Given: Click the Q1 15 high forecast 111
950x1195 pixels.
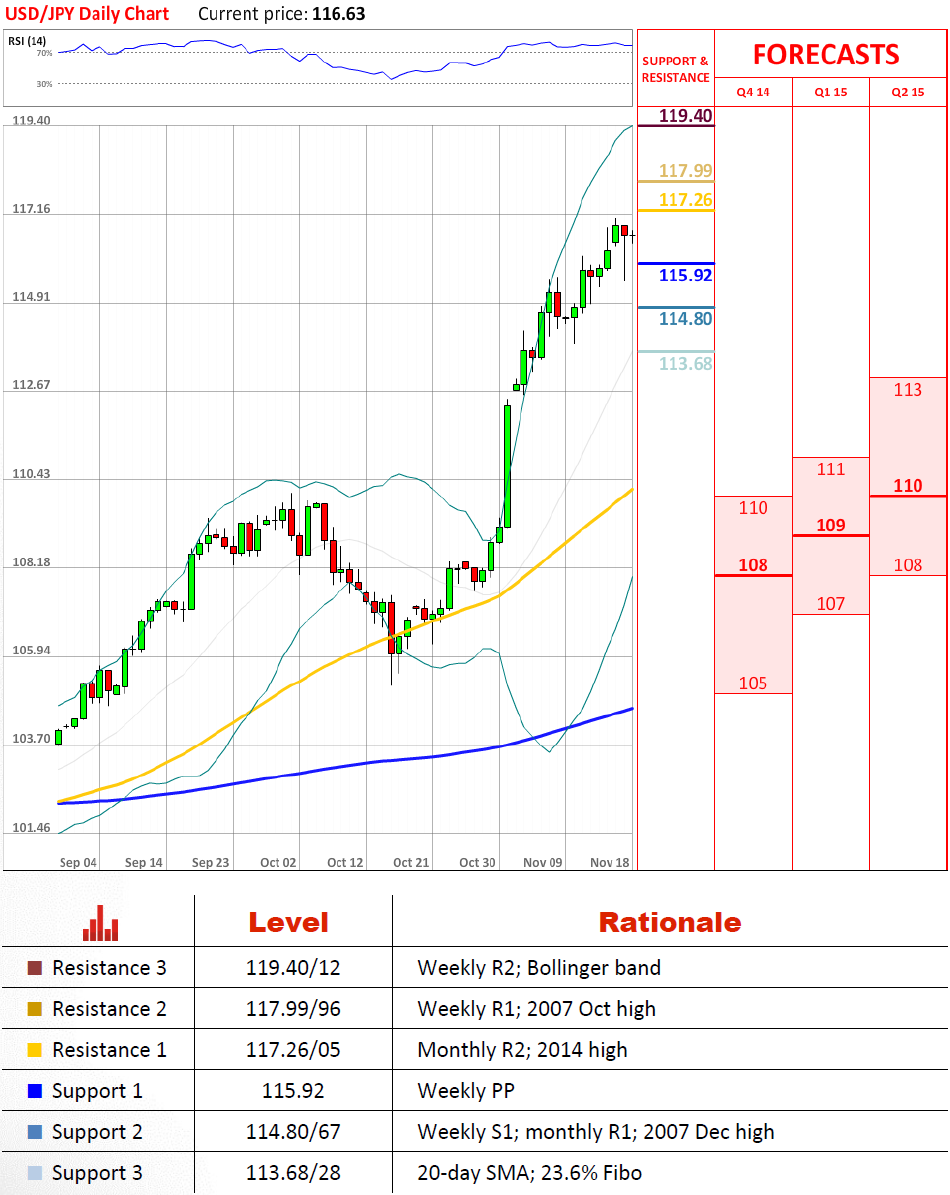Looking at the screenshot, I should [x=830, y=469].
